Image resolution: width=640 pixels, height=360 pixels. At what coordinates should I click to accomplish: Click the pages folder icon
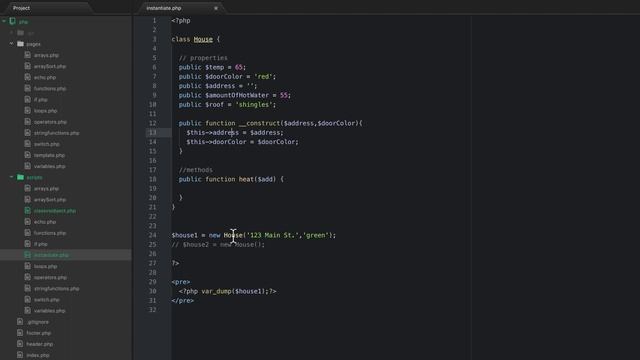tap(20, 44)
